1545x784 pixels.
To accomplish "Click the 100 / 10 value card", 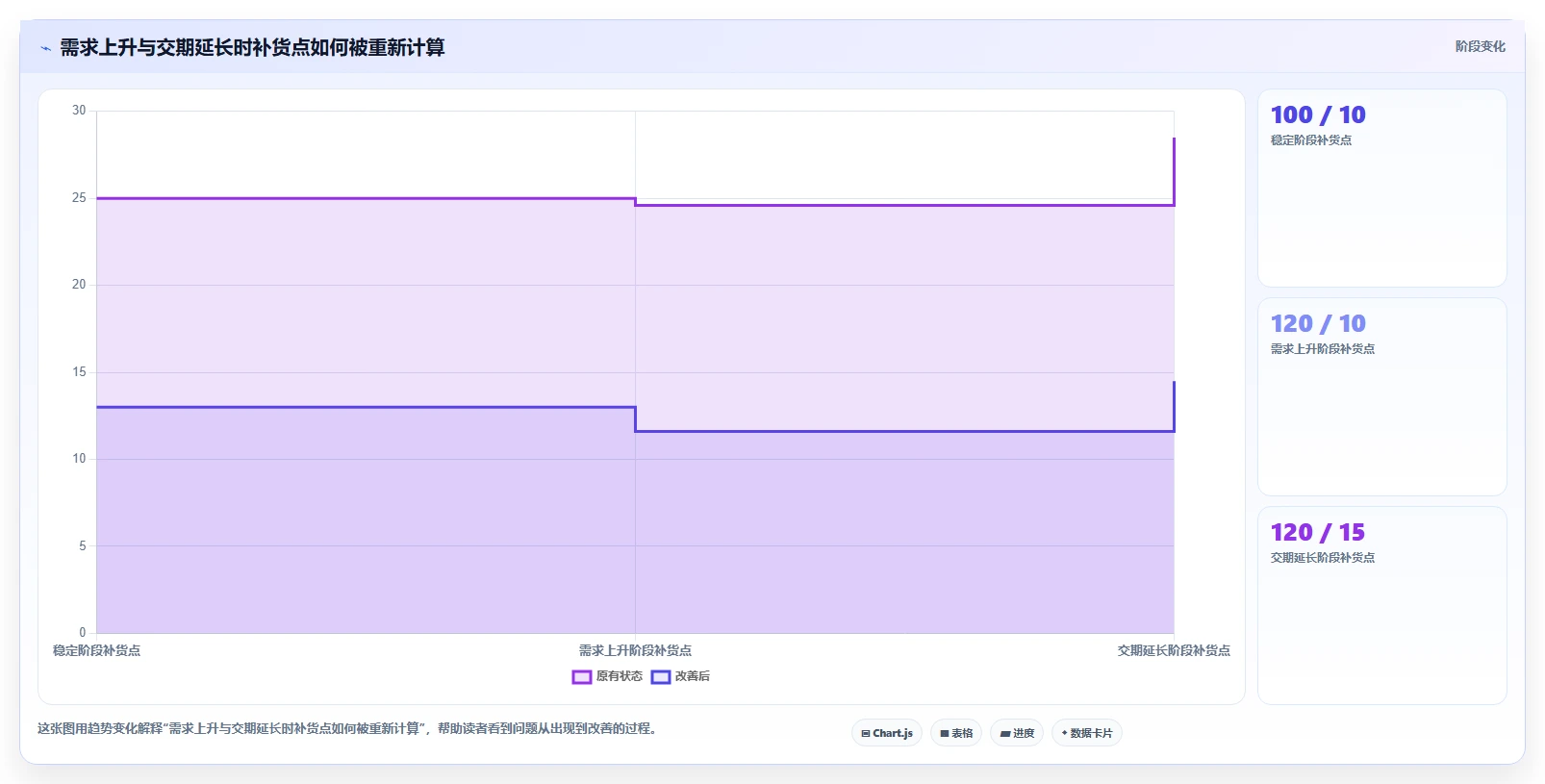I will (x=1381, y=189).
